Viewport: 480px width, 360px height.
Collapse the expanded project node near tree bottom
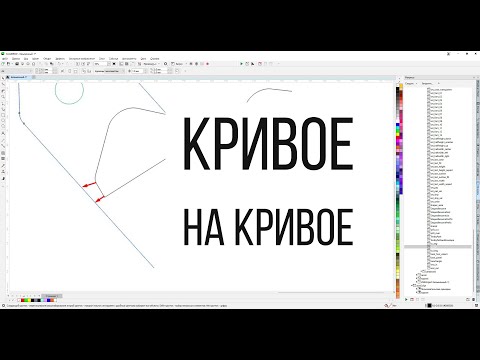pyautogui.click(x=412, y=285)
